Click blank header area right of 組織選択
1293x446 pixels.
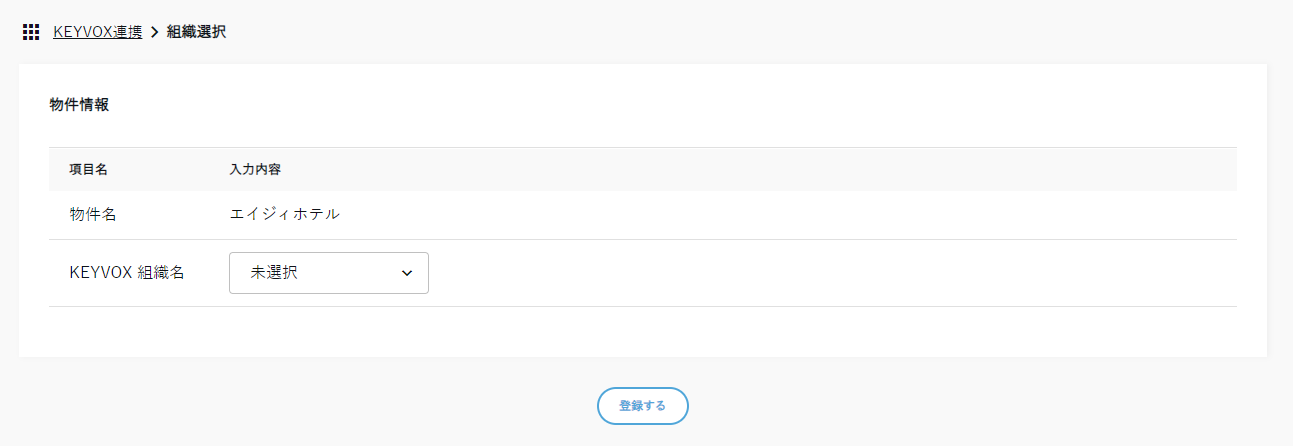coord(700,32)
